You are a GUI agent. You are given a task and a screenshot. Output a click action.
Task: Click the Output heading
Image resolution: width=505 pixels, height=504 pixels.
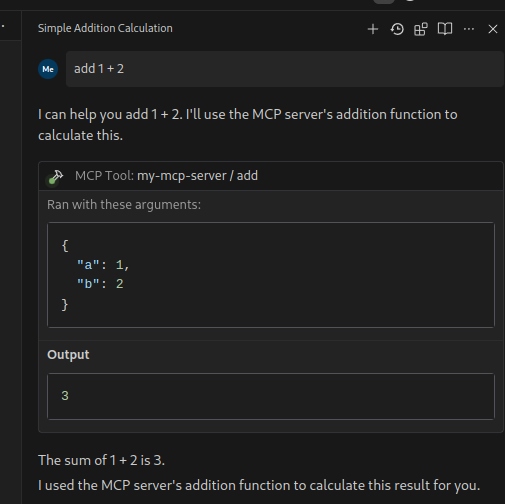(68, 355)
